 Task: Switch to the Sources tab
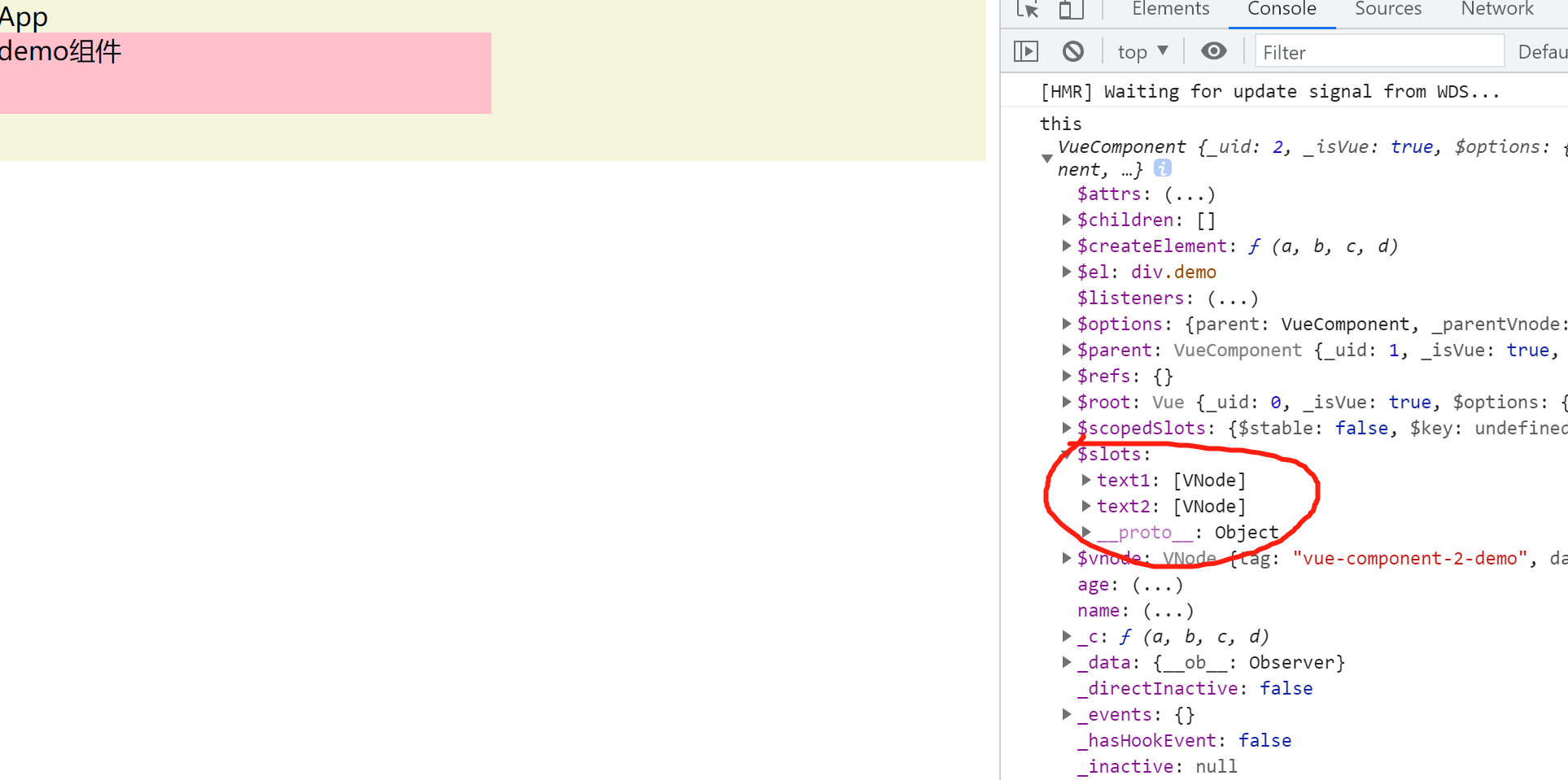pos(1388,9)
